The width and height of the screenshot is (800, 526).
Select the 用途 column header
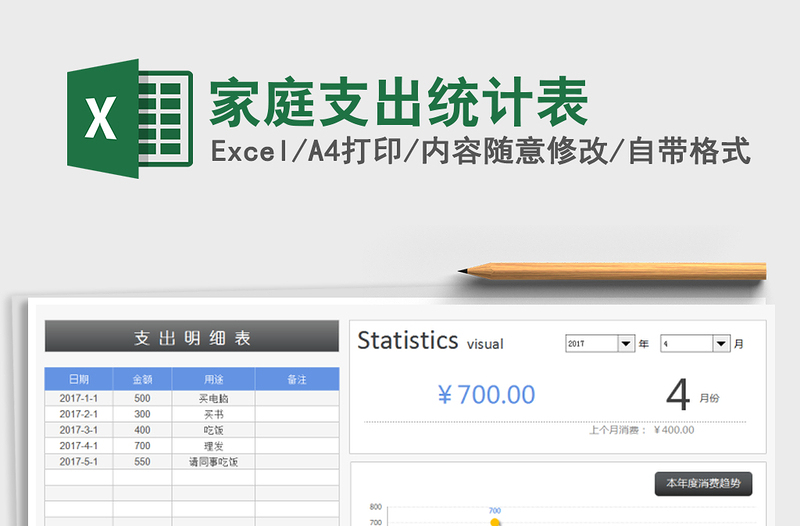click(x=213, y=379)
